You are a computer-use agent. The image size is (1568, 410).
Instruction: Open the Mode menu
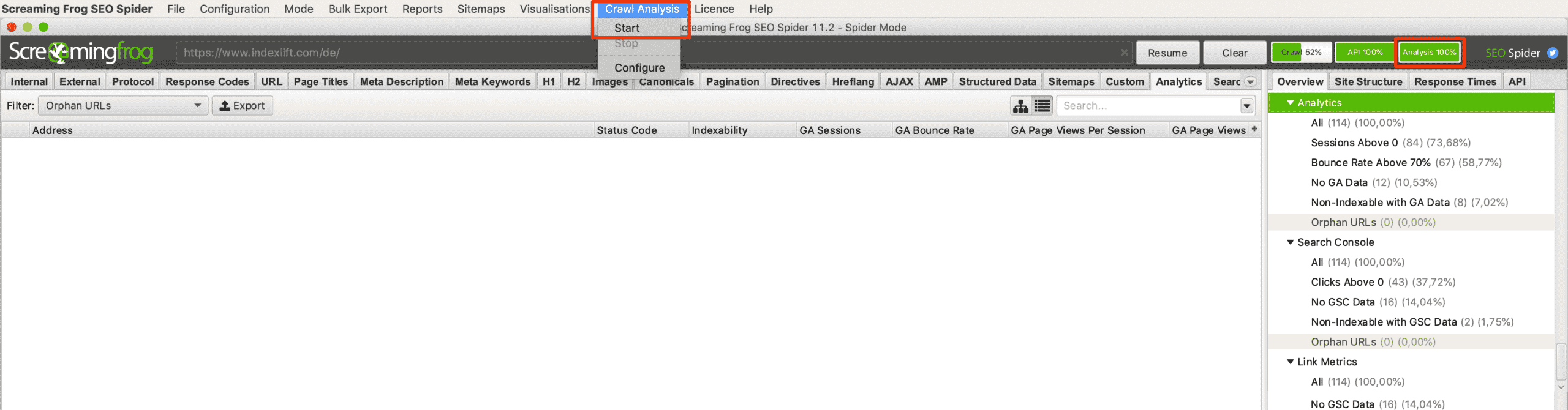[299, 9]
